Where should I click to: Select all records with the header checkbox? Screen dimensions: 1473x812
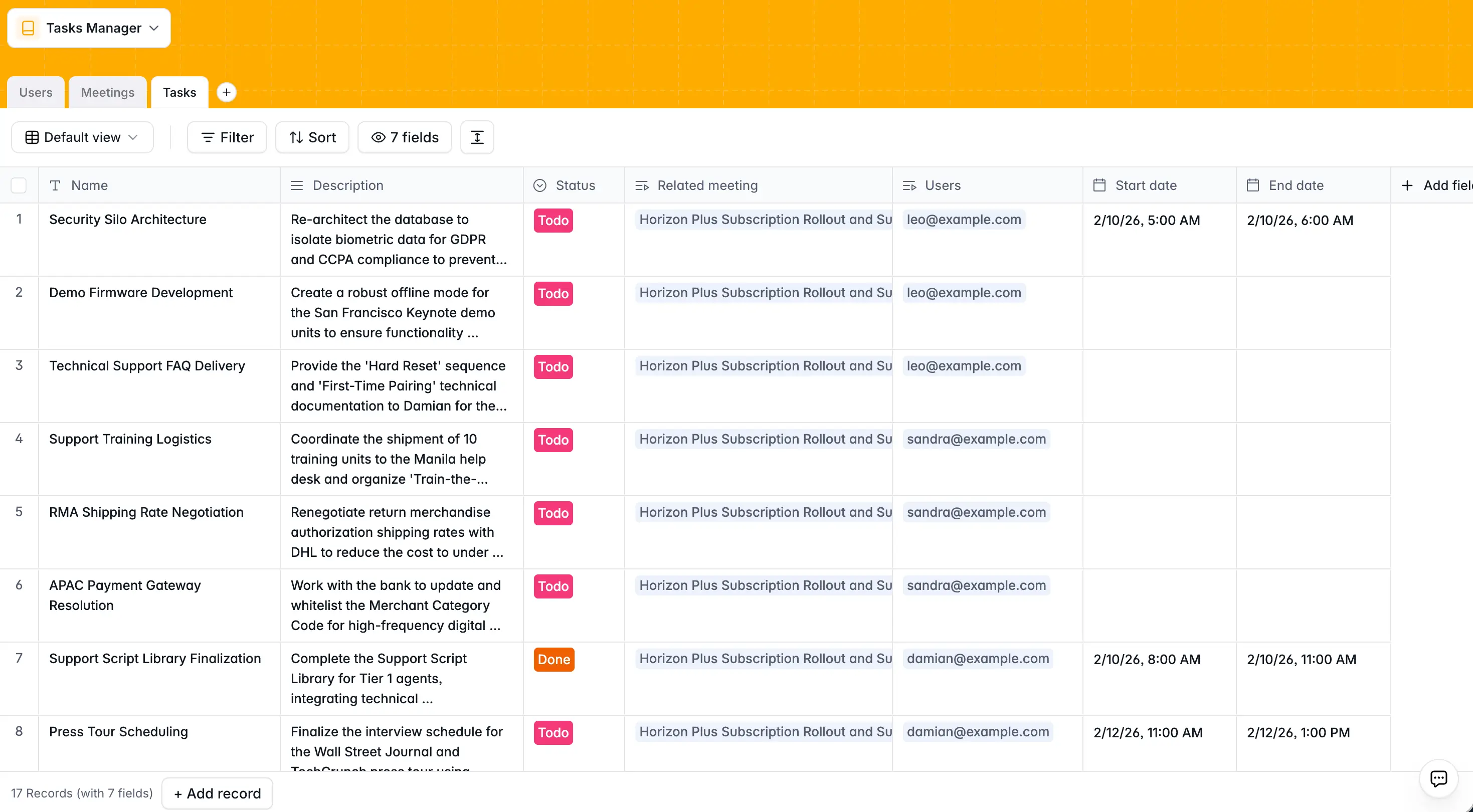19,185
